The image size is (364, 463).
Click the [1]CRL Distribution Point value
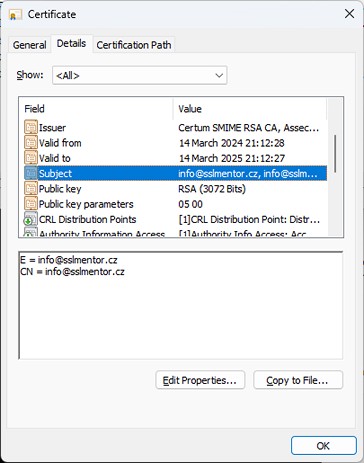click(x=249, y=219)
